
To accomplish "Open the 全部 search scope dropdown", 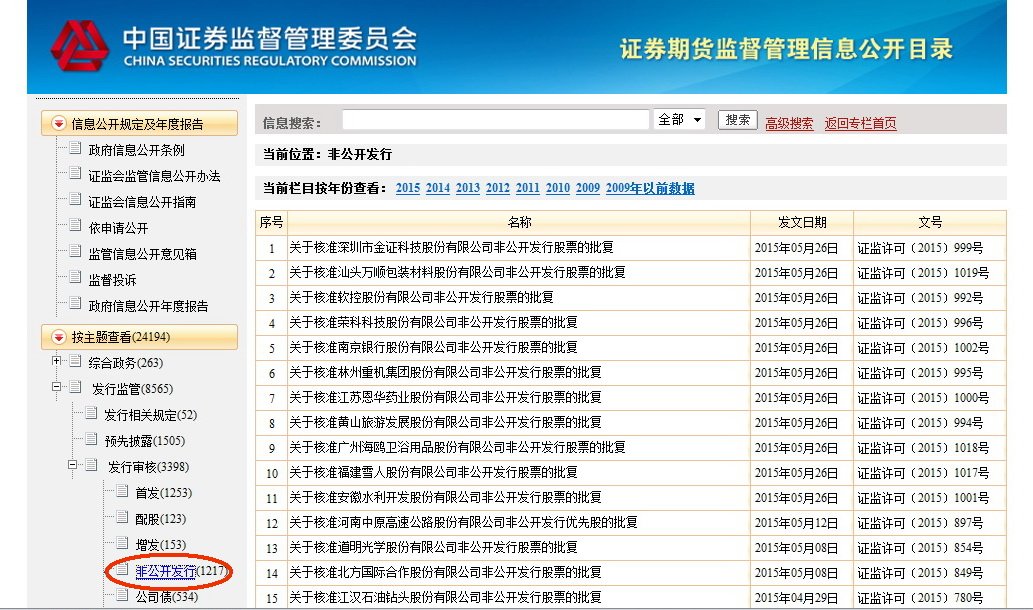I will pos(679,120).
